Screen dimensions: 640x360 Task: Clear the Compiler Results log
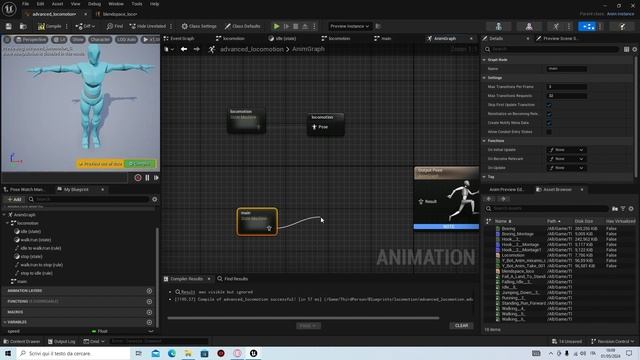pyautogui.click(x=462, y=326)
